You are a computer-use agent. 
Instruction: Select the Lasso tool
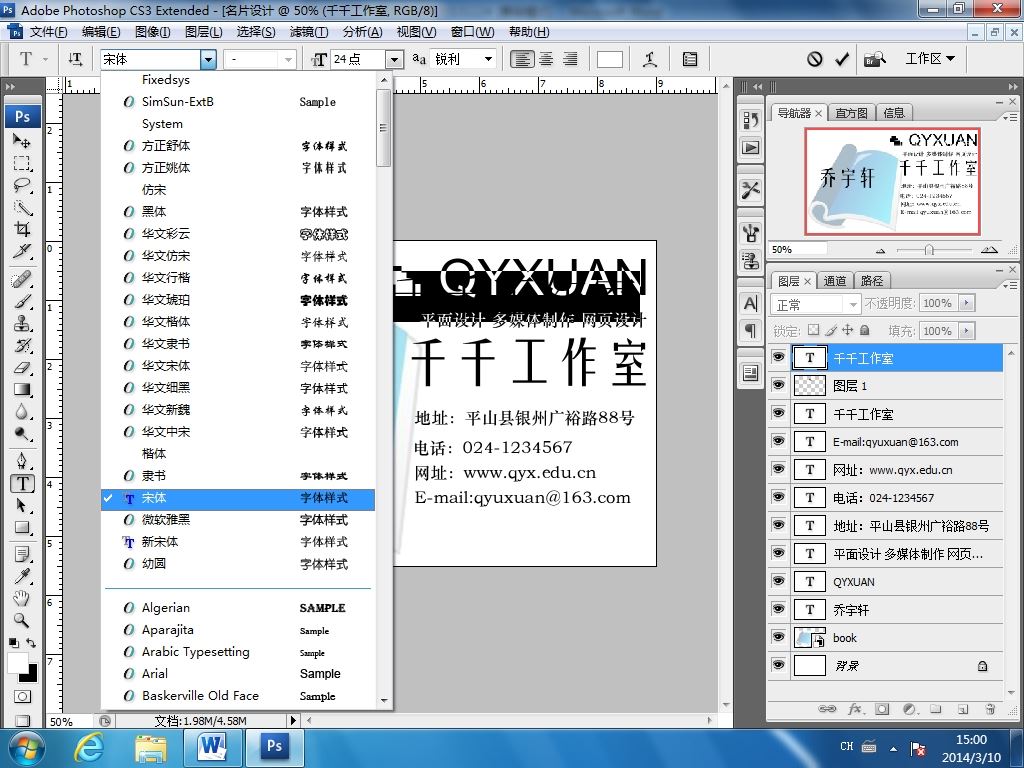[x=22, y=185]
